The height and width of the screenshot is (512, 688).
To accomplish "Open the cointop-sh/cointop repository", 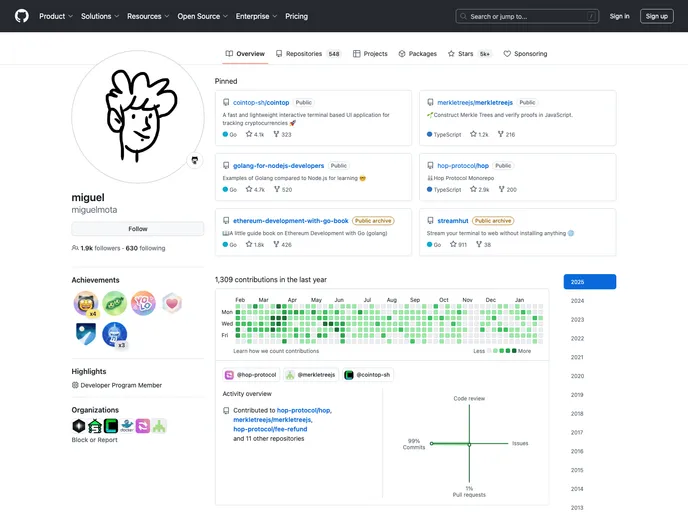I will click(x=261, y=102).
